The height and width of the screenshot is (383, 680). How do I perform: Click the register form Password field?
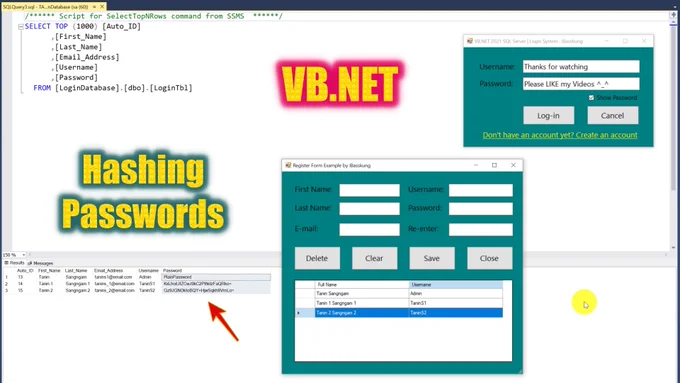pyautogui.click(x=481, y=209)
